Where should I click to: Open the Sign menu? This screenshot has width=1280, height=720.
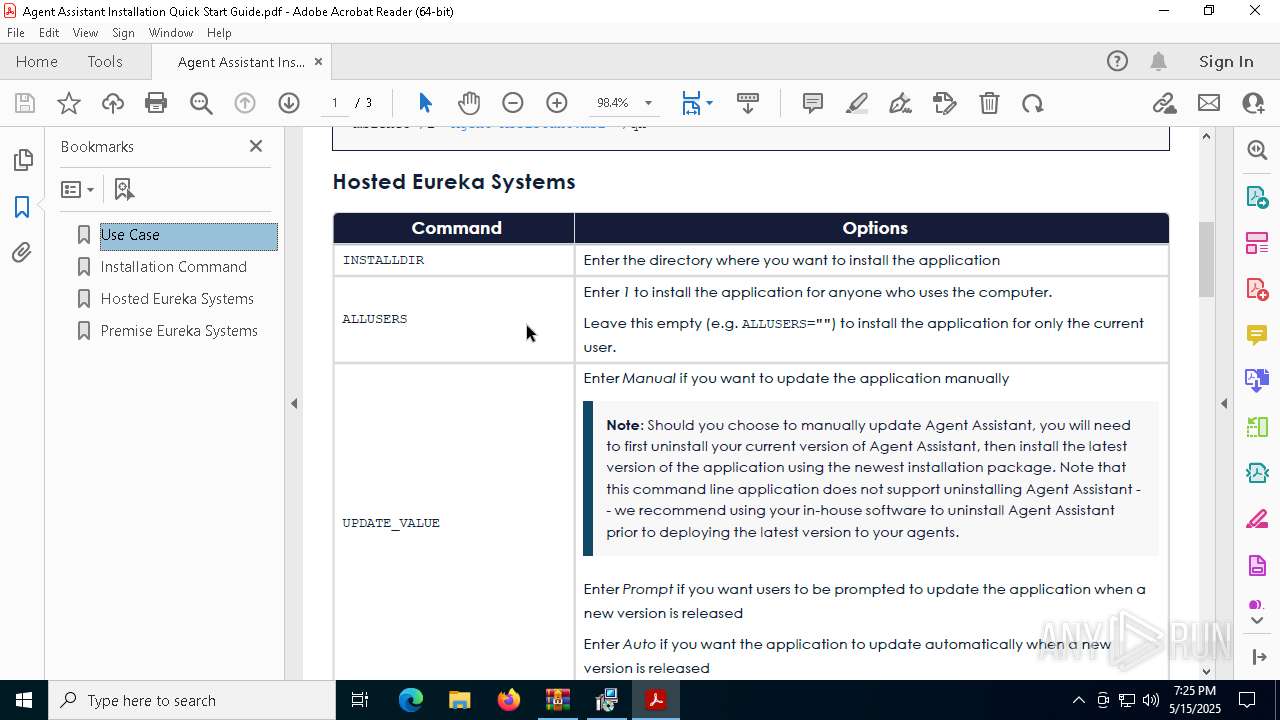click(x=123, y=33)
